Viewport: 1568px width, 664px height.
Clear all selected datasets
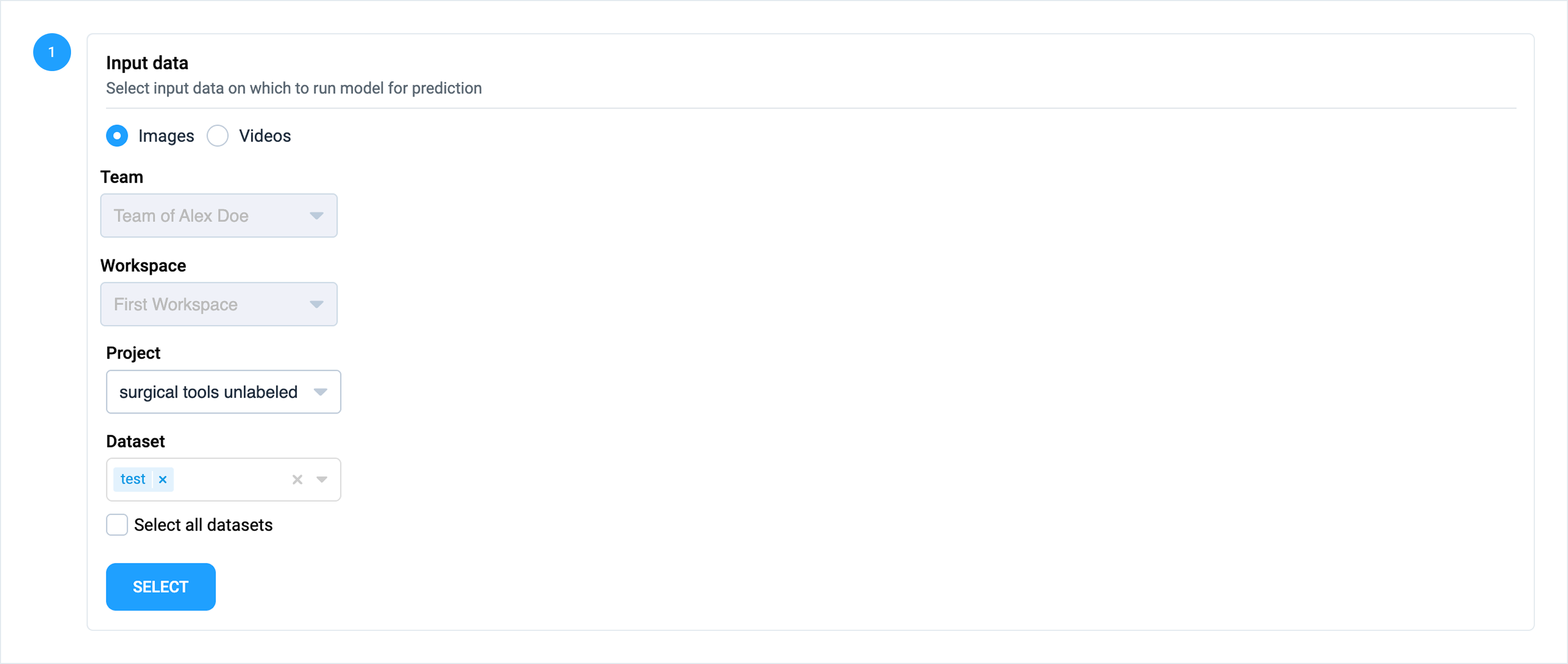[x=297, y=479]
